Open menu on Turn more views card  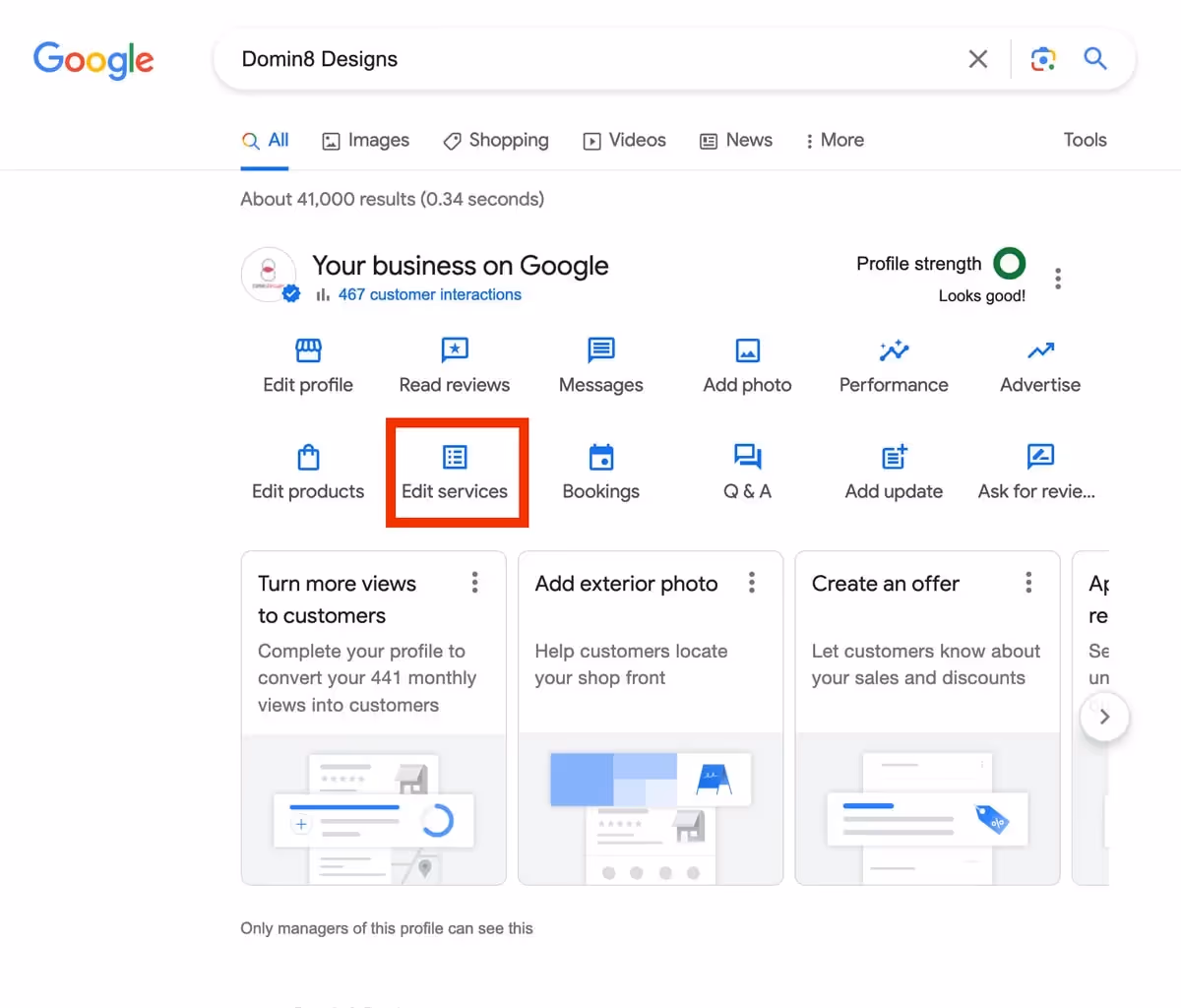(x=474, y=583)
